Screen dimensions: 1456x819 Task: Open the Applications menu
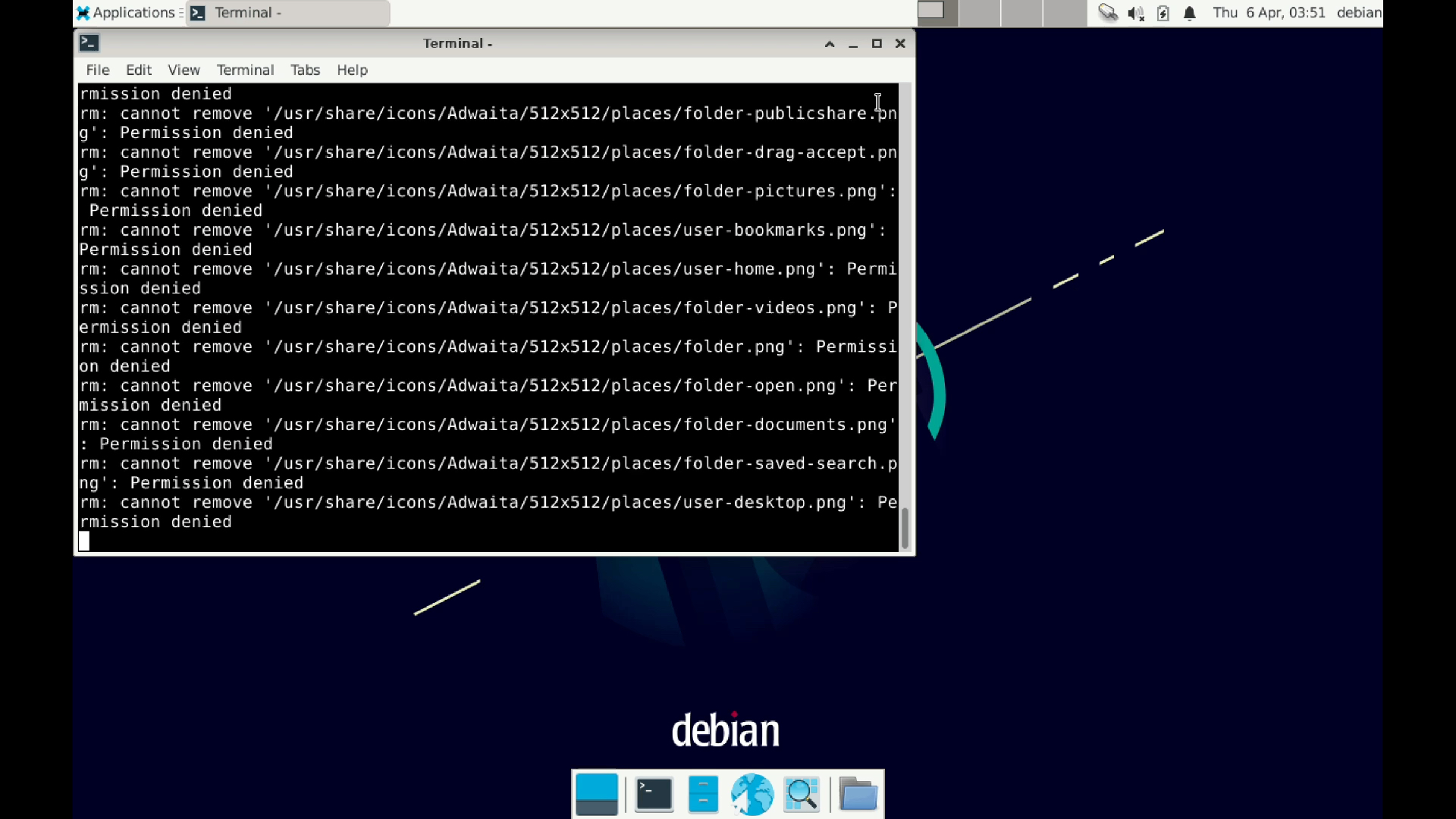126,13
